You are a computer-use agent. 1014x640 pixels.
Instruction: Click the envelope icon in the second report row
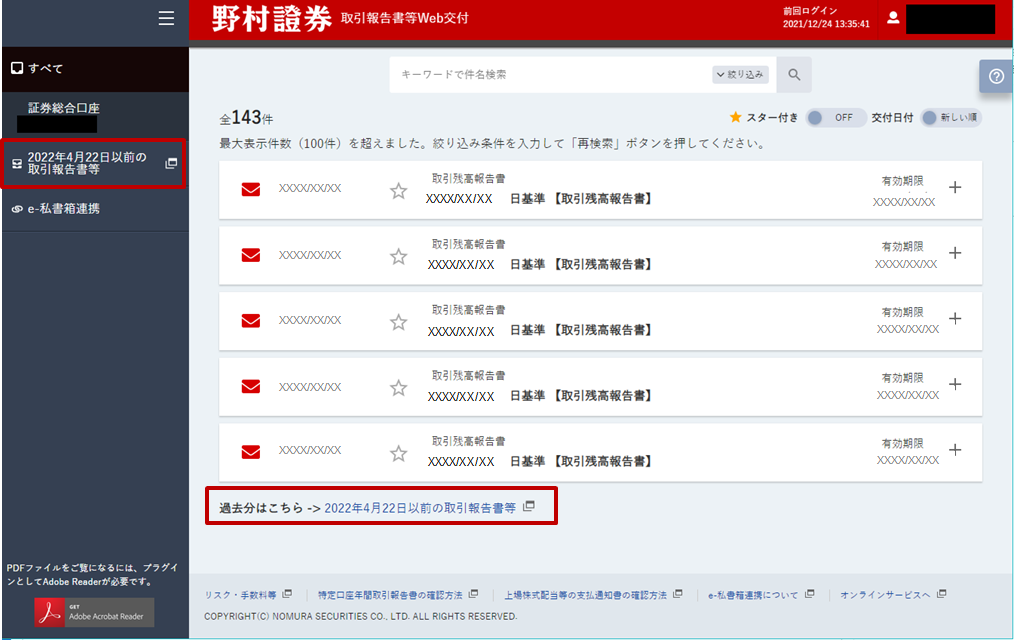pyautogui.click(x=251, y=255)
